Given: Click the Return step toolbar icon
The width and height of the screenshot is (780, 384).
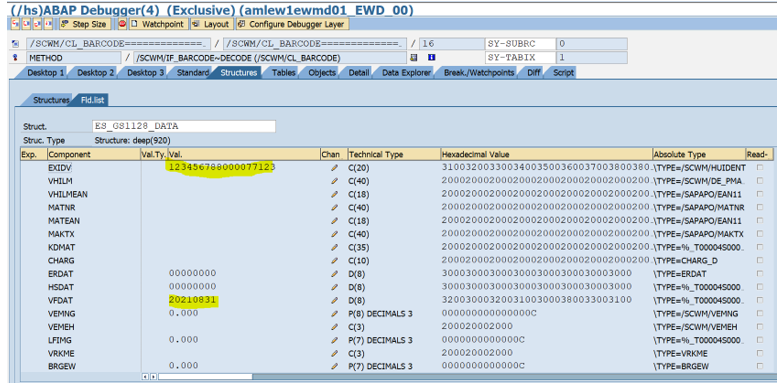Looking at the screenshot, I should 37,24.
